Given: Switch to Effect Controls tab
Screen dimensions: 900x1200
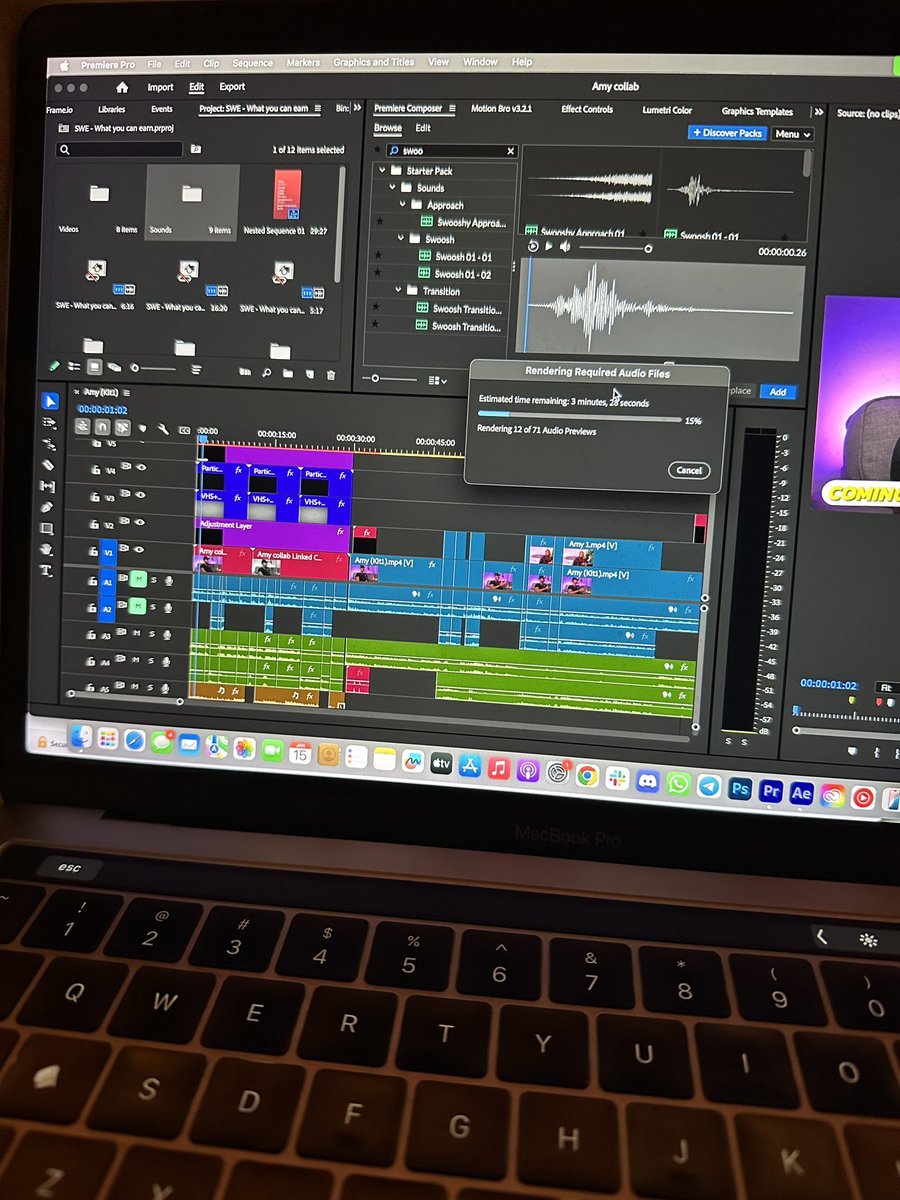Looking at the screenshot, I should [x=587, y=109].
